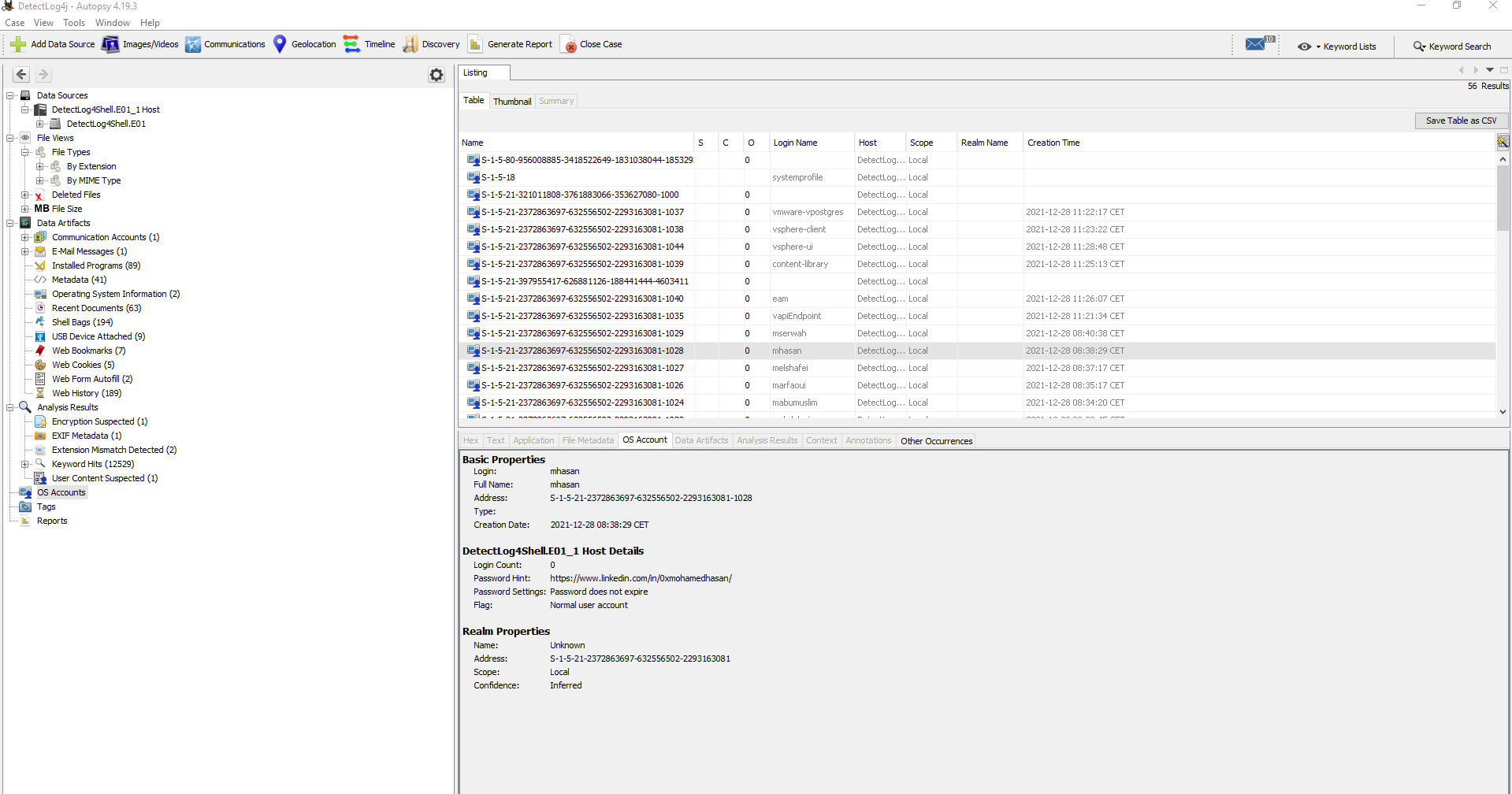Open the Images/Videos gallery icon
The image size is (1512, 794).
pyautogui.click(x=110, y=44)
